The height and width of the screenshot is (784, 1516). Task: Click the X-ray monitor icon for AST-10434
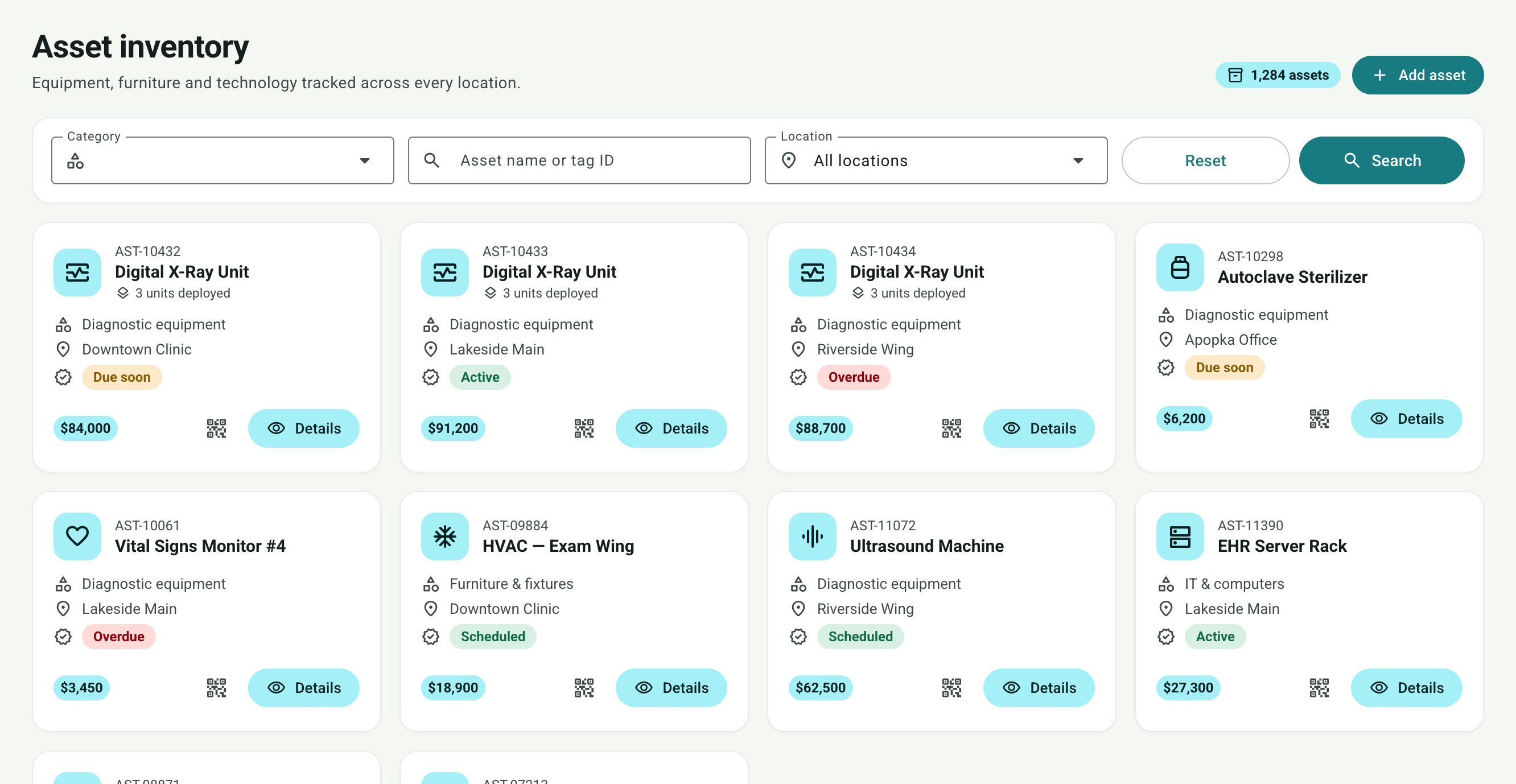click(812, 273)
